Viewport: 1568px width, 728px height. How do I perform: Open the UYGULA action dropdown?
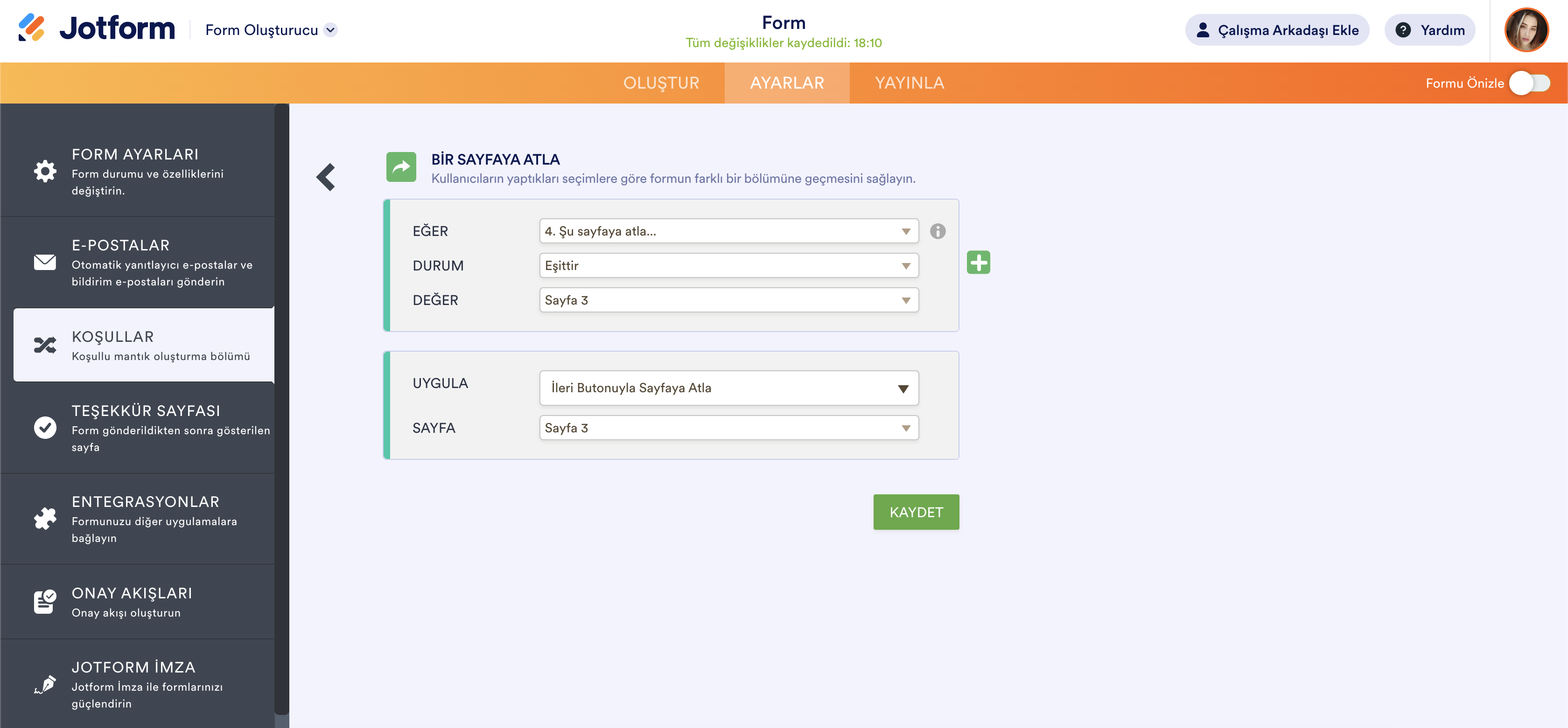click(x=728, y=388)
